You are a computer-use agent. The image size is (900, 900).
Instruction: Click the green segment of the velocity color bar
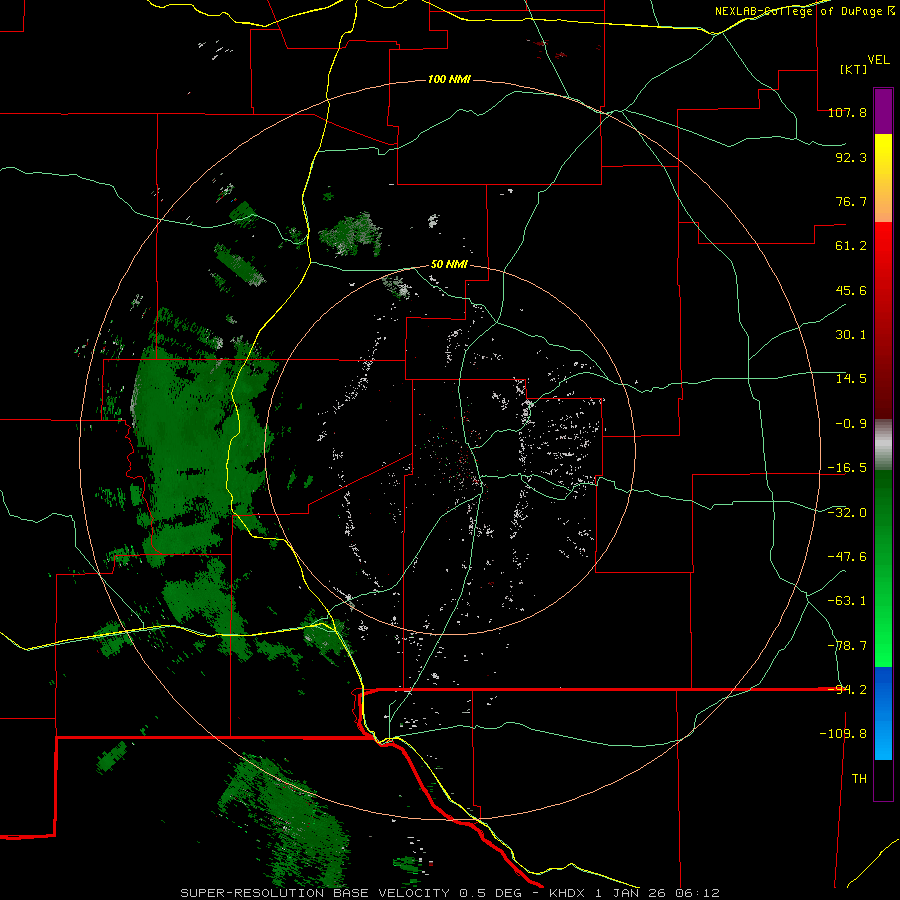point(883,568)
